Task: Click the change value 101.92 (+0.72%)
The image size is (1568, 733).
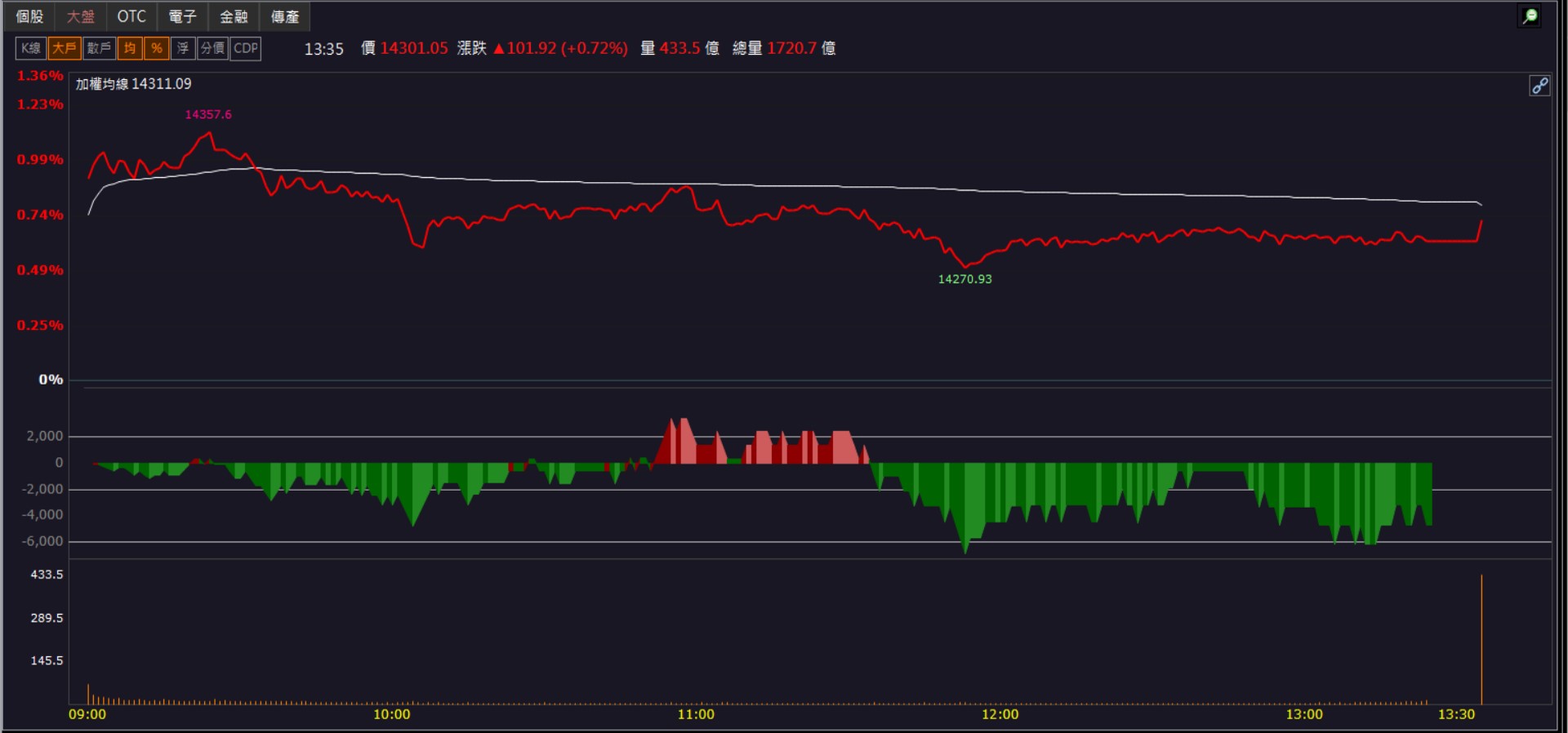Action: [561, 48]
